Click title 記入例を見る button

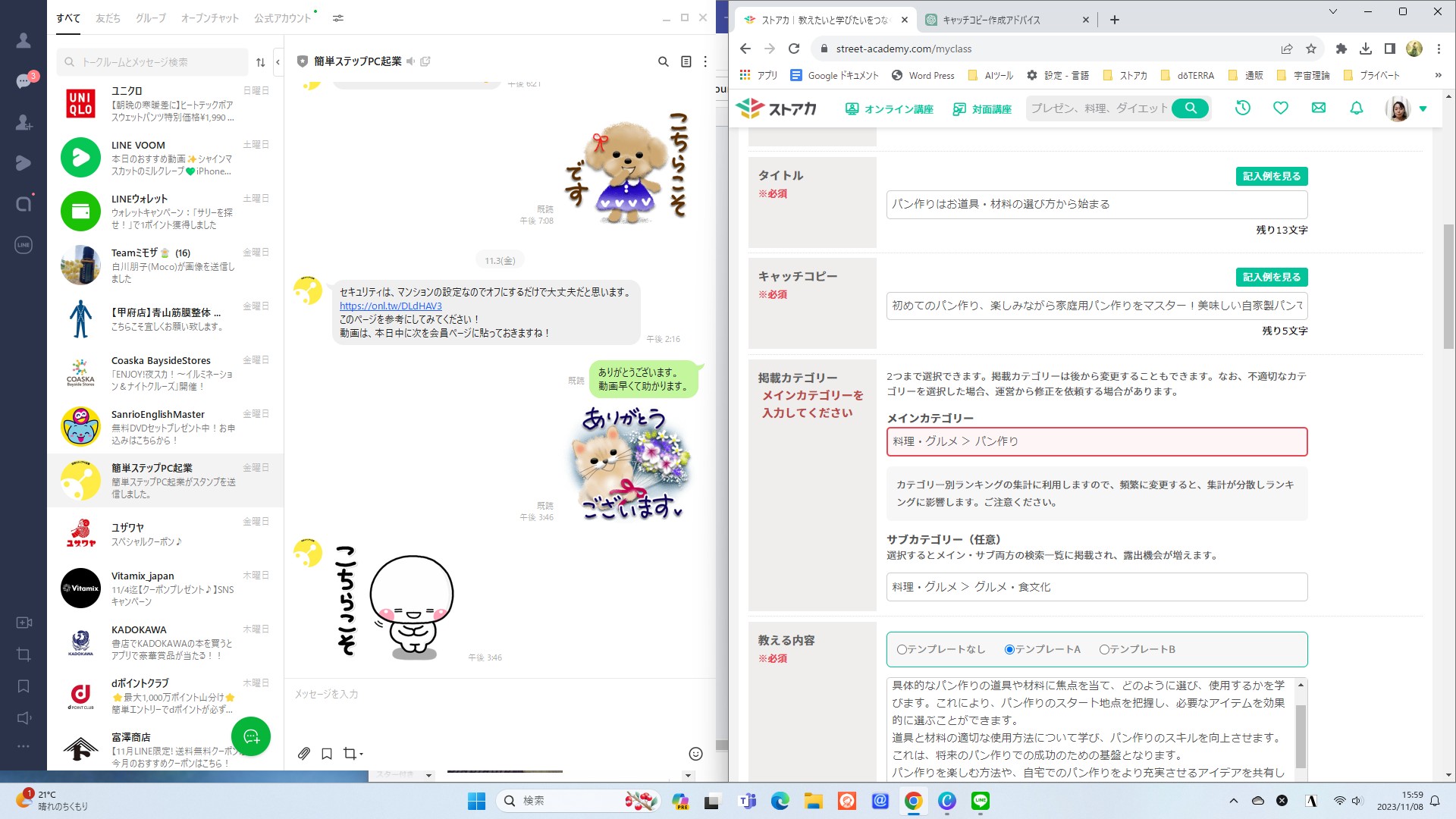pyautogui.click(x=1271, y=176)
